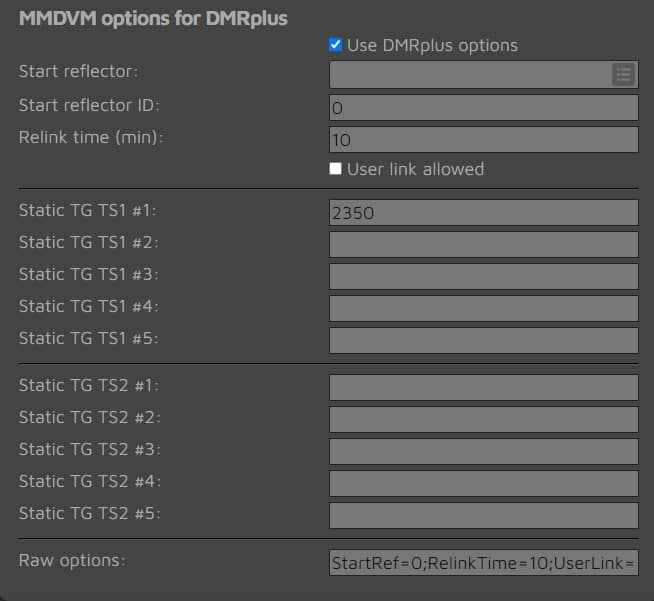Focus the Static TG TS1 #2 field
654x601 pixels.
pos(483,244)
